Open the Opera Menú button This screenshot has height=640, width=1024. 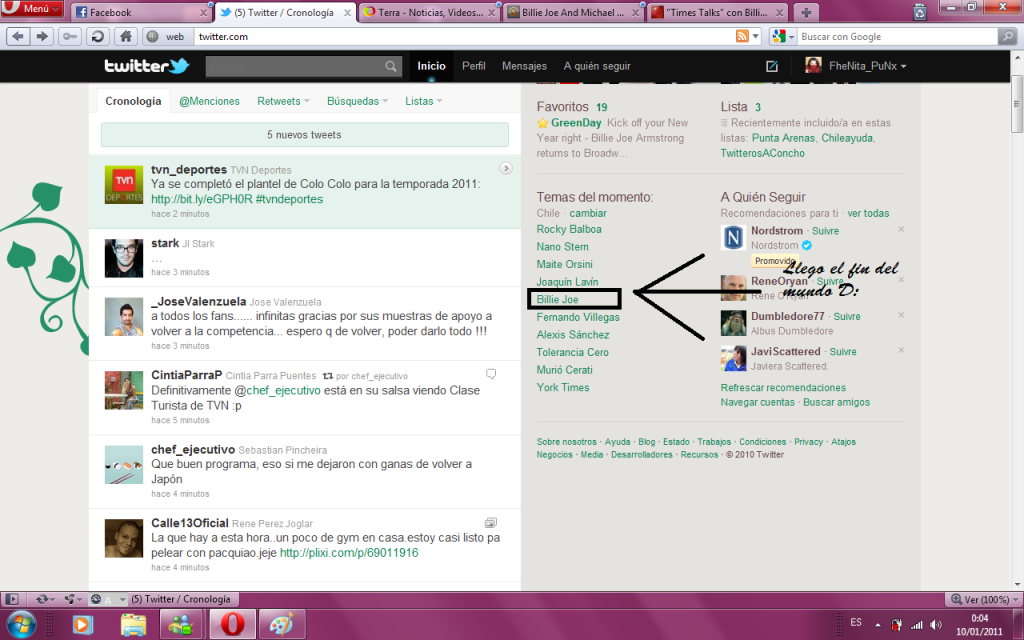[32, 8]
